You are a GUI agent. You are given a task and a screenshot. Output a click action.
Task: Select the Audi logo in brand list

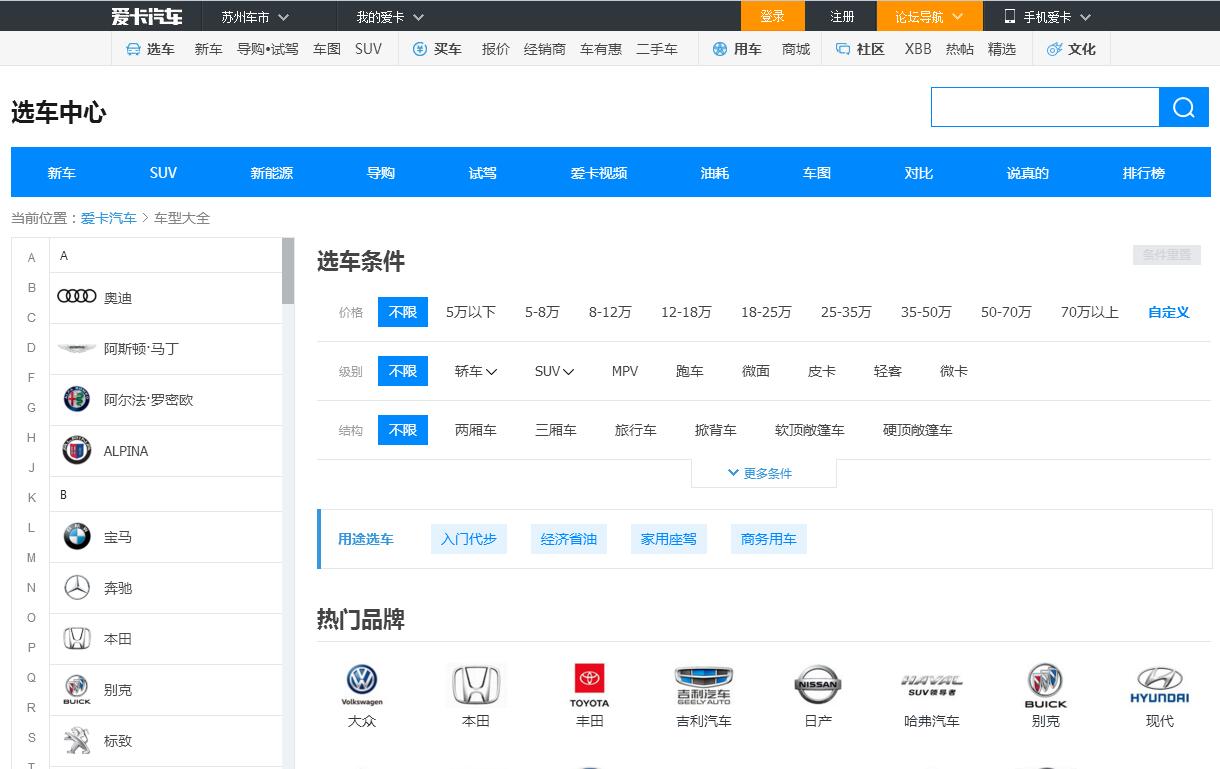point(77,297)
